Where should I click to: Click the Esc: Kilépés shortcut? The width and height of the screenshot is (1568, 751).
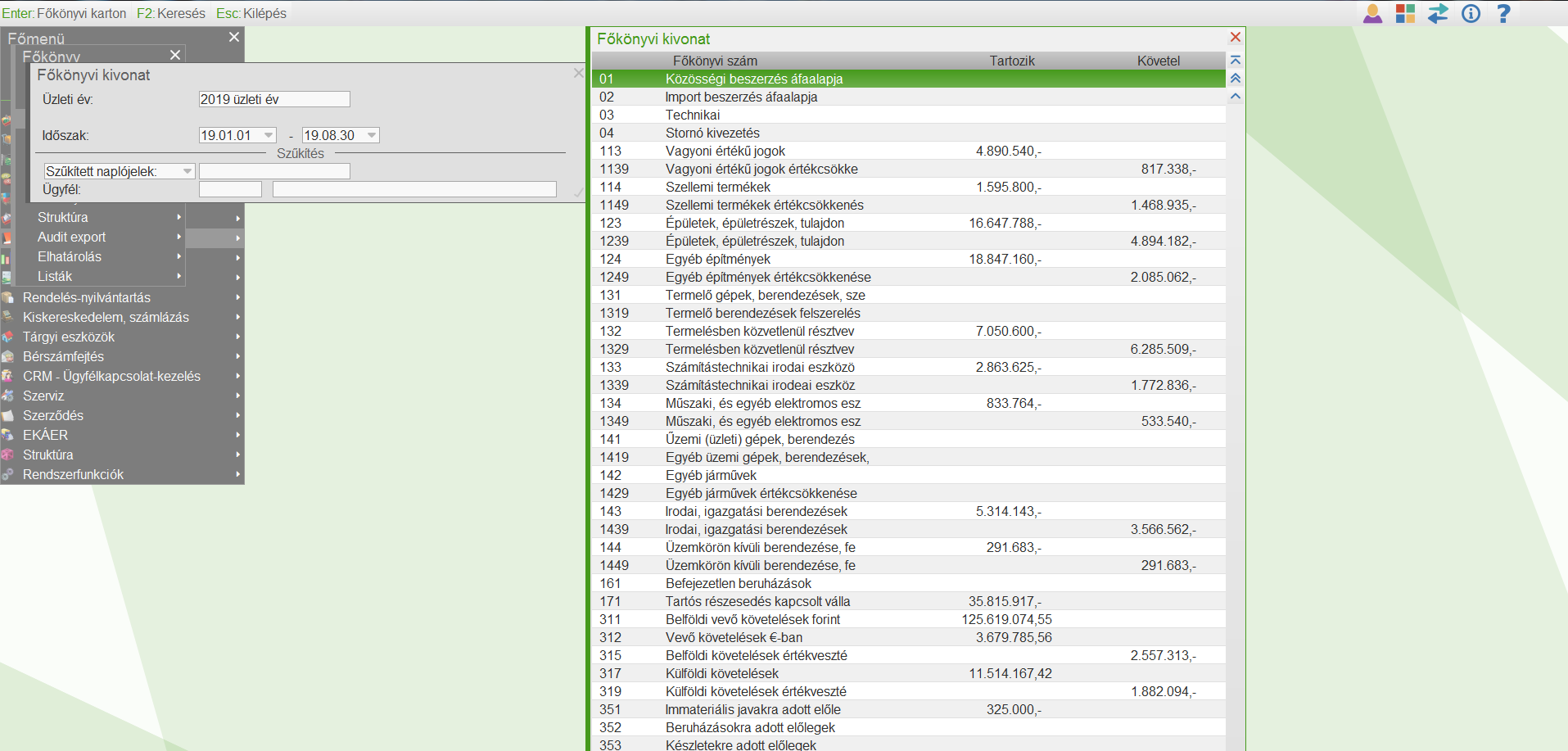[251, 13]
